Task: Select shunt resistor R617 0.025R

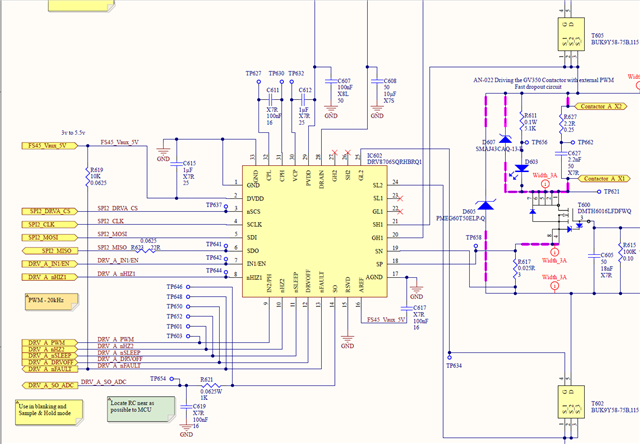Action: (515, 267)
